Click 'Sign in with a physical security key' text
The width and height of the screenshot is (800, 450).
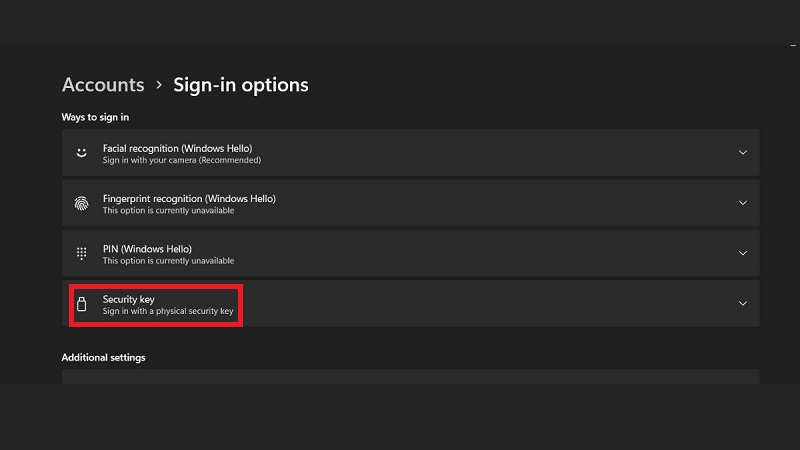(x=168, y=311)
